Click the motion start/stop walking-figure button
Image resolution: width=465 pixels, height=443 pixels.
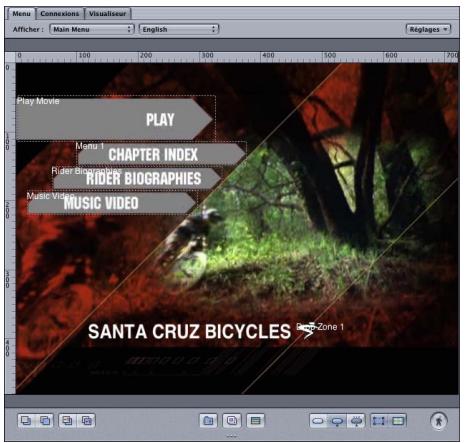439,421
